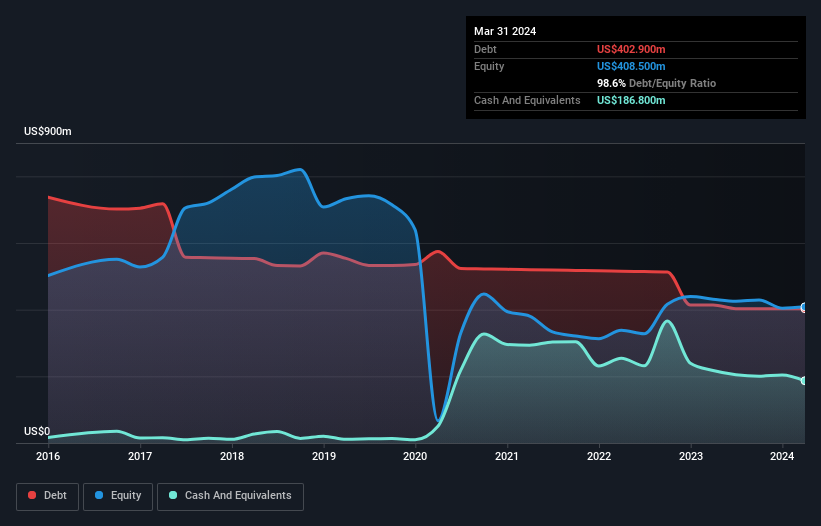
Task: Select the 2024 x-axis label
Action: pos(782,456)
